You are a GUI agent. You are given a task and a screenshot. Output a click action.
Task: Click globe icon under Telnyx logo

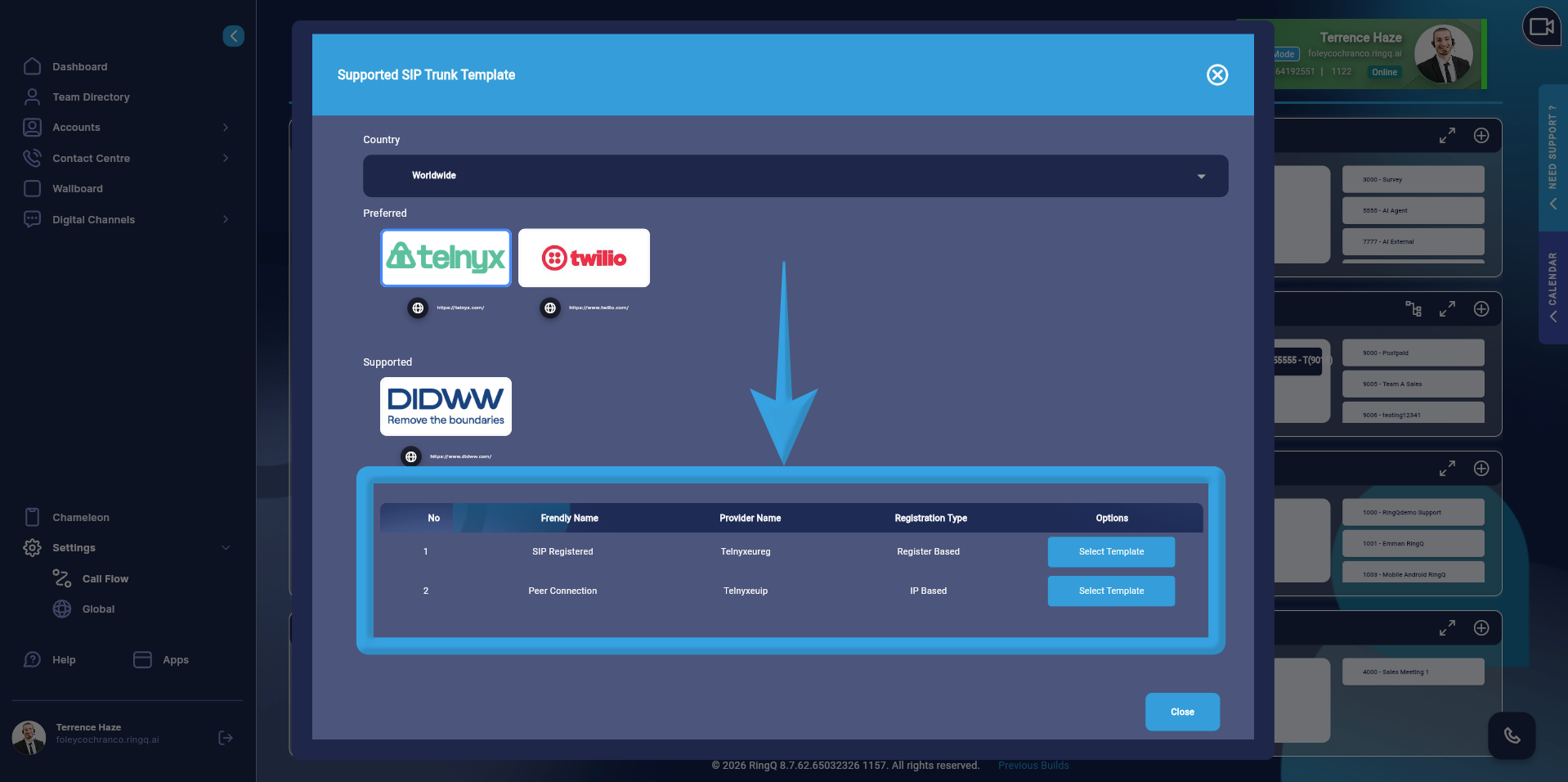click(x=418, y=308)
